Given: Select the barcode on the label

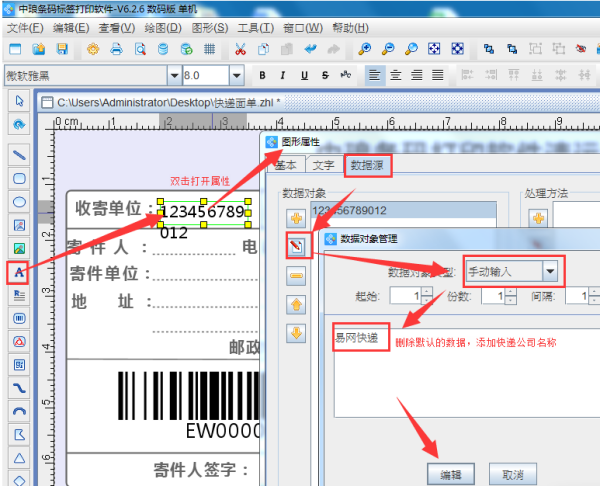Looking at the screenshot, I should pos(189,396).
